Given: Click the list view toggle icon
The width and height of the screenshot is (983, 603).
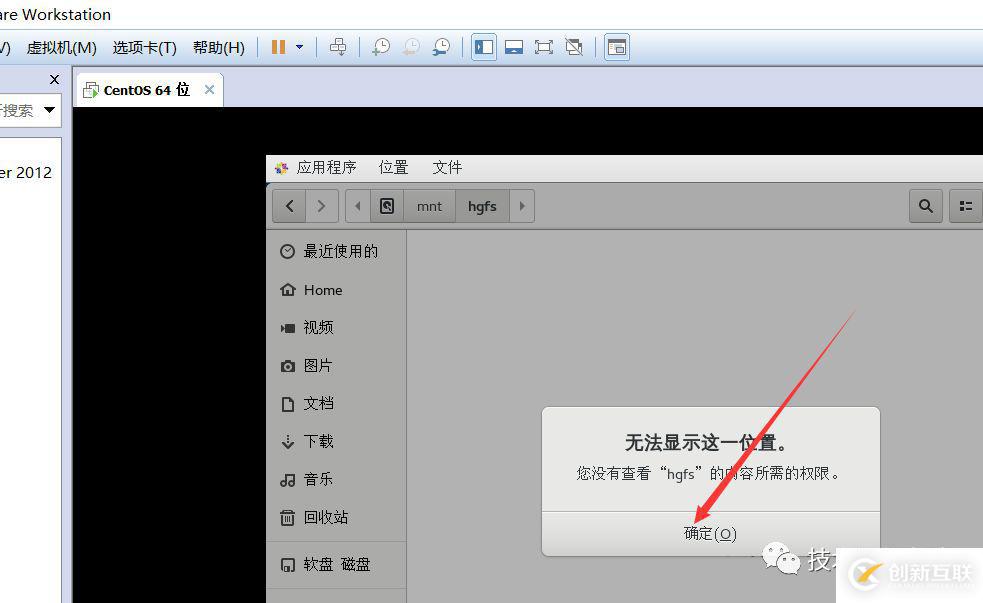Looking at the screenshot, I should point(965,206).
